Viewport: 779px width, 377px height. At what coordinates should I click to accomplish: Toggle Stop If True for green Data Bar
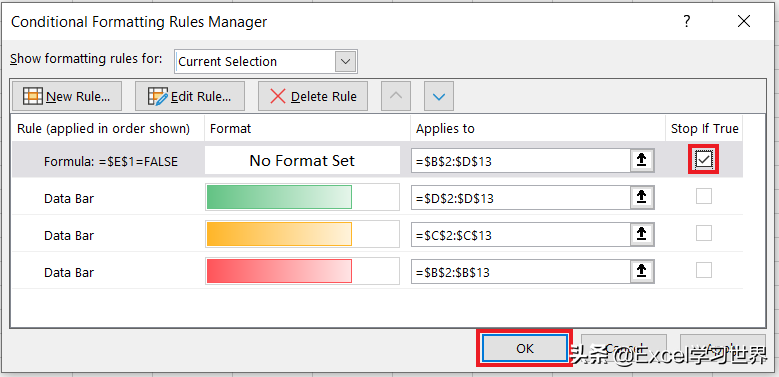703,196
